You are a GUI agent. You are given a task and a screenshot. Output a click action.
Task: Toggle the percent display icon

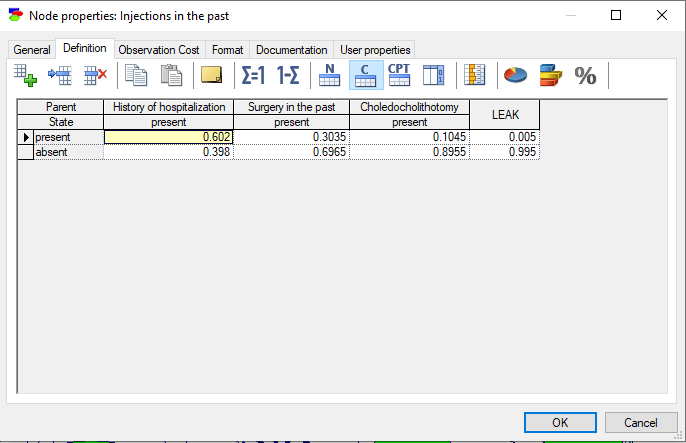(x=585, y=76)
